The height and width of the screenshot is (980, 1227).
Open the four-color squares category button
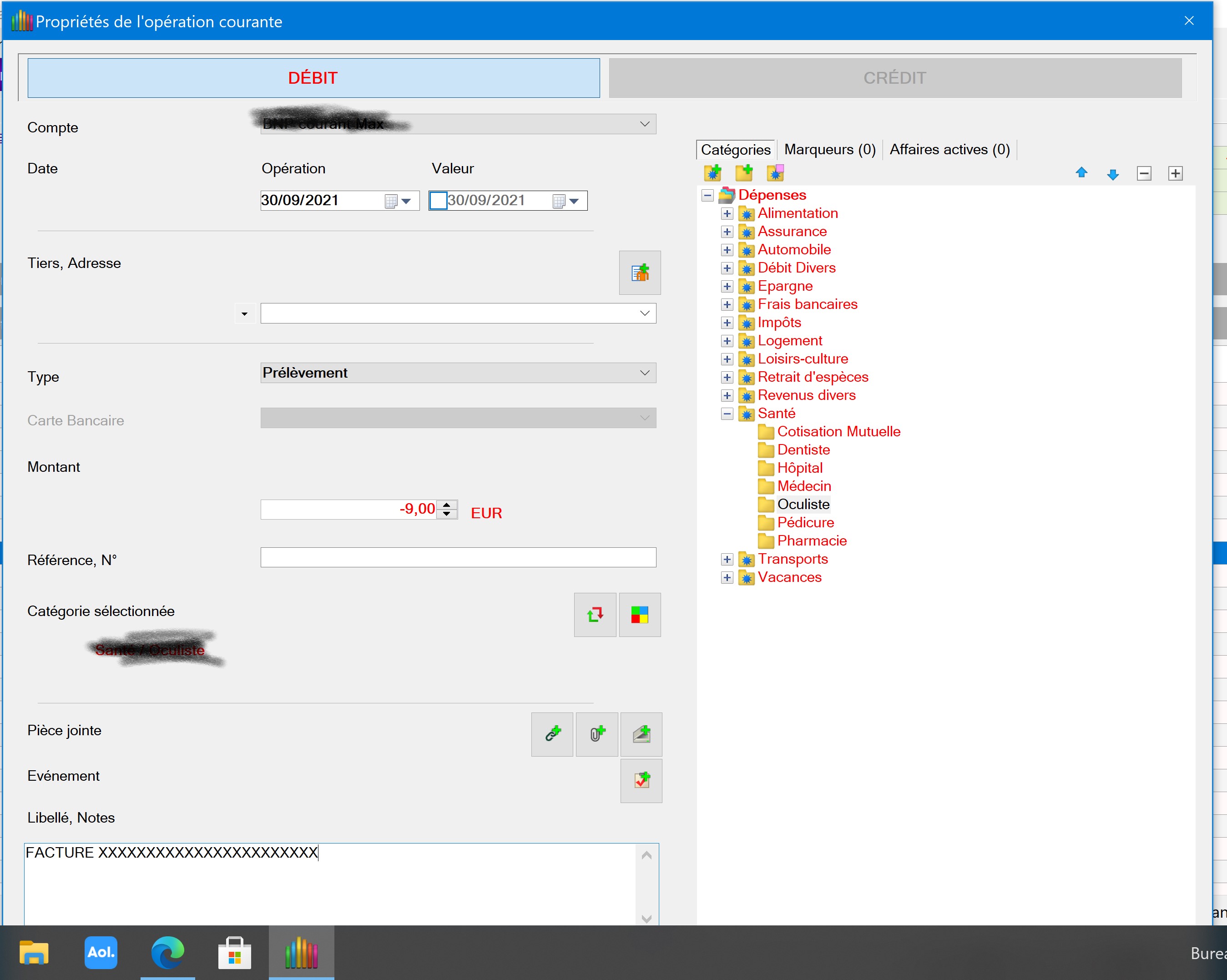pos(640,615)
